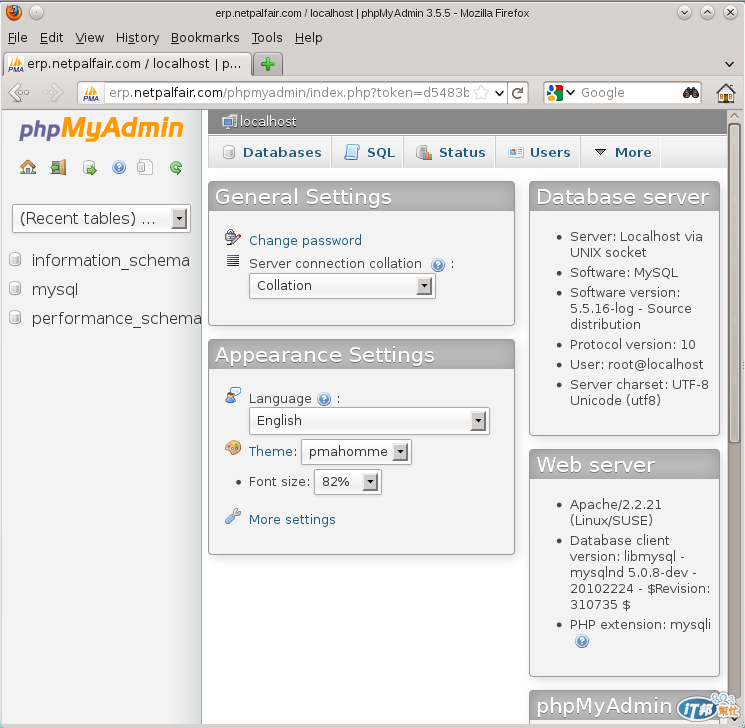The image size is (745, 728).
Task: Click the More settings link
Action: [292, 519]
